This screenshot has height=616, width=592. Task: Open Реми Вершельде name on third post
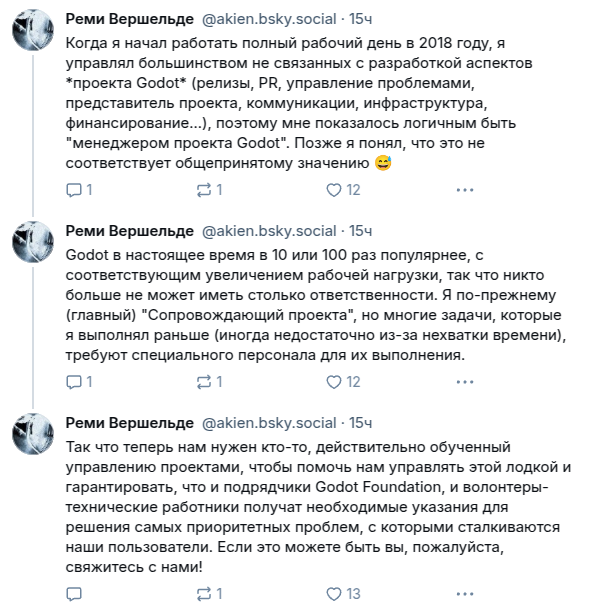(x=130, y=423)
